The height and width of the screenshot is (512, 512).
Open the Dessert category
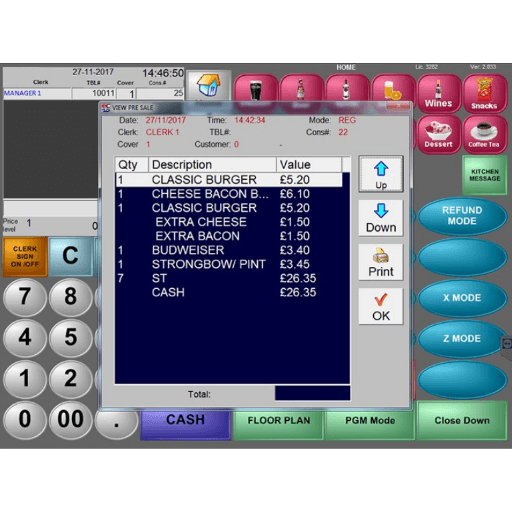(x=438, y=134)
